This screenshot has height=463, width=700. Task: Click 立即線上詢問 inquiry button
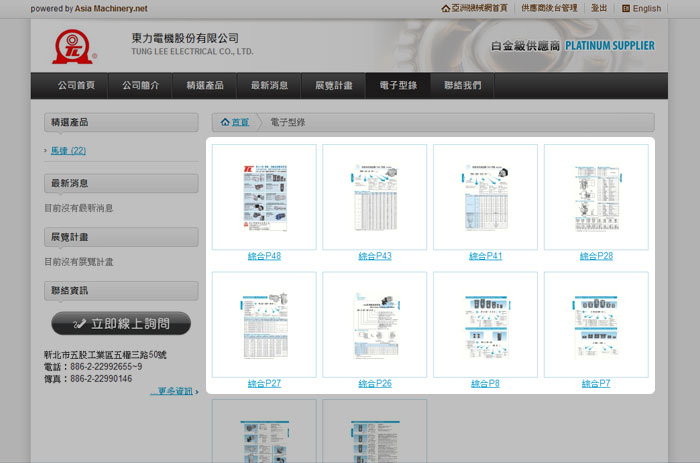click(121, 323)
